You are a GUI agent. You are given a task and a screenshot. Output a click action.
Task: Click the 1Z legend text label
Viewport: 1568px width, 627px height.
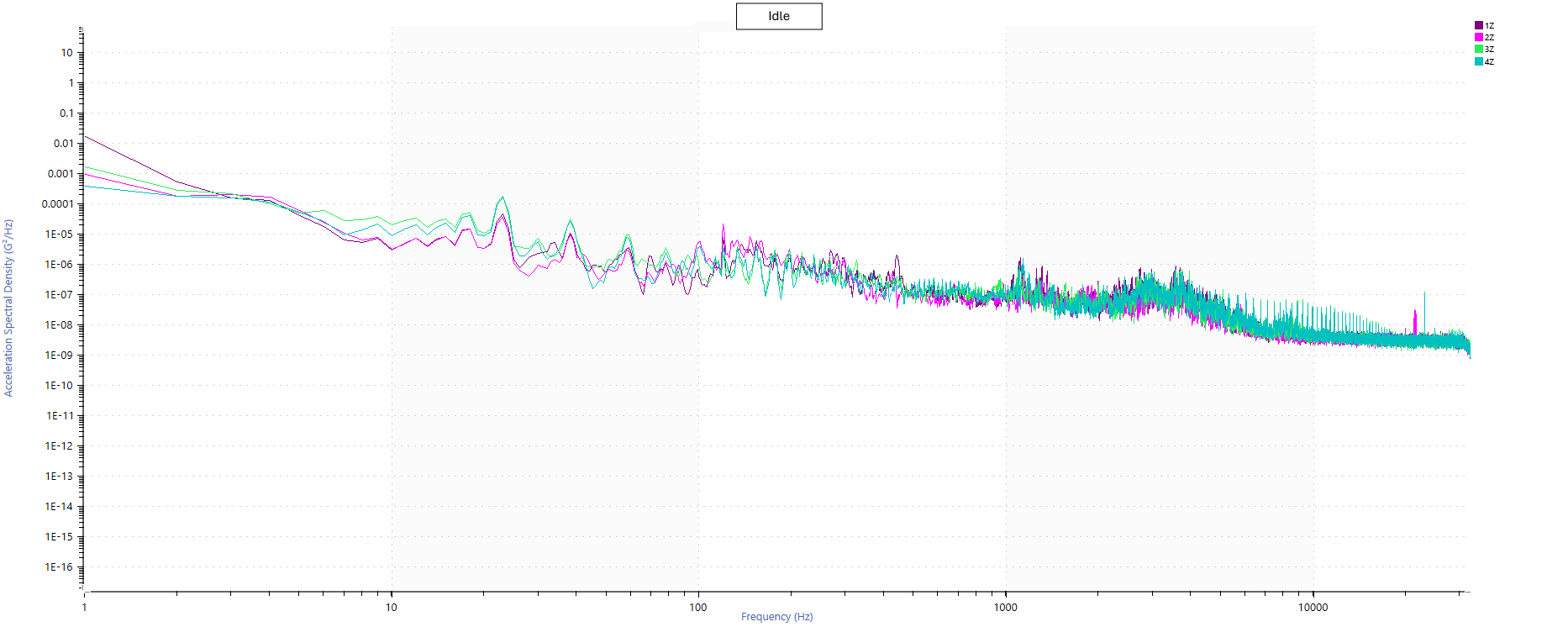point(1489,26)
